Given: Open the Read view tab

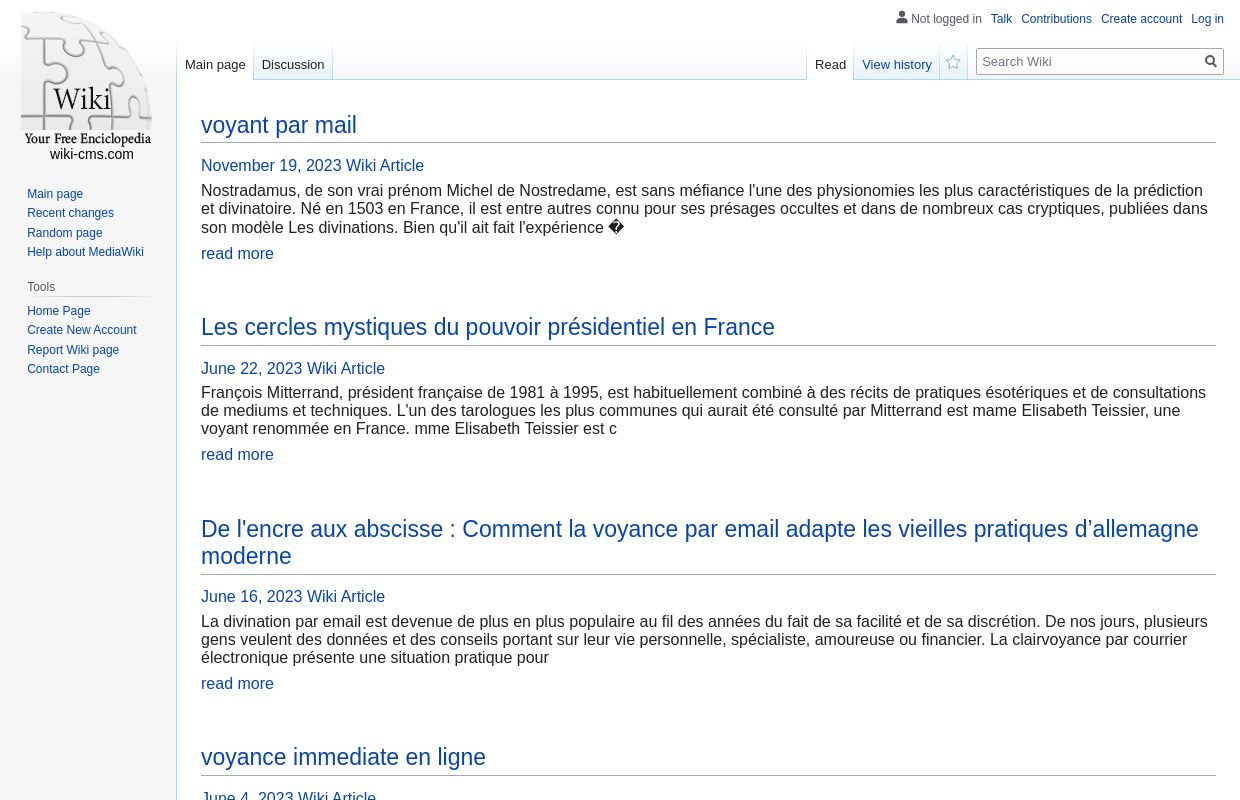Looking at the screenshot, I should [830, 64].
